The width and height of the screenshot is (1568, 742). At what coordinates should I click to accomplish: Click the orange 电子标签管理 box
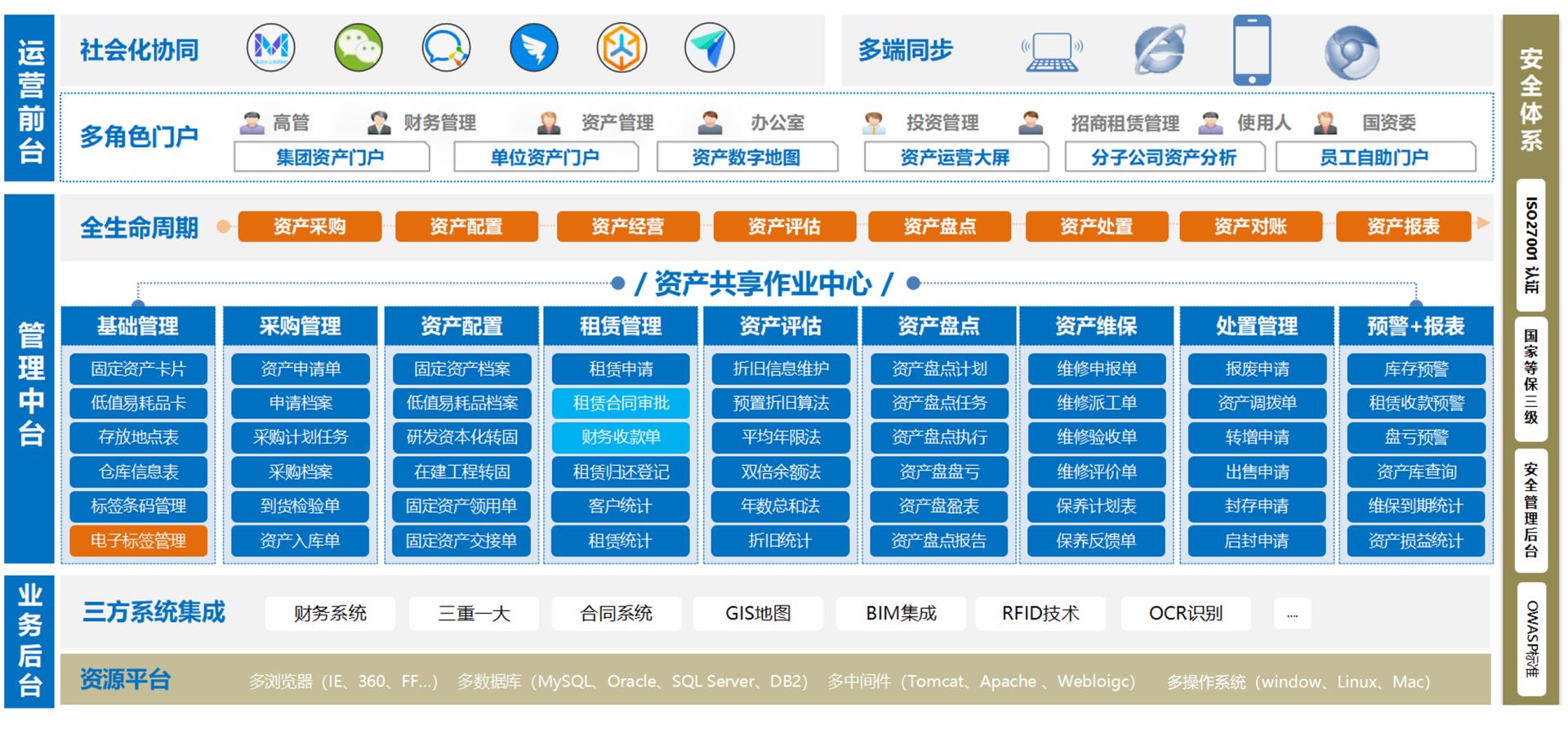[138, 541]
